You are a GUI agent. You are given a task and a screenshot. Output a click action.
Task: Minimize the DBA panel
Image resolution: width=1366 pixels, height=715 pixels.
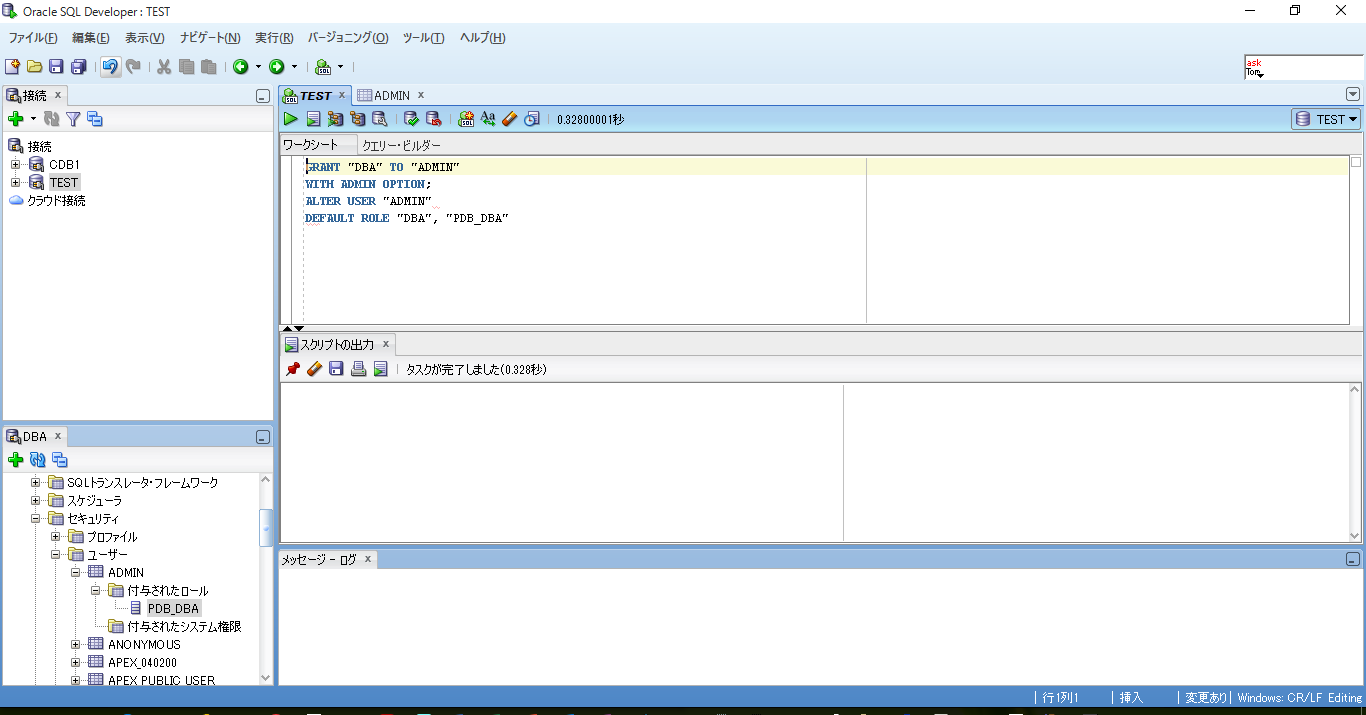tap(262, 437)
